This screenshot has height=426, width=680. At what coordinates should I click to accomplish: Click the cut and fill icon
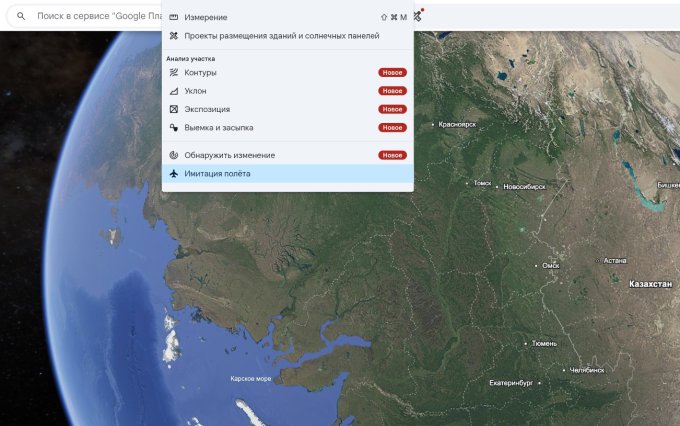click(x=173, y=128)
